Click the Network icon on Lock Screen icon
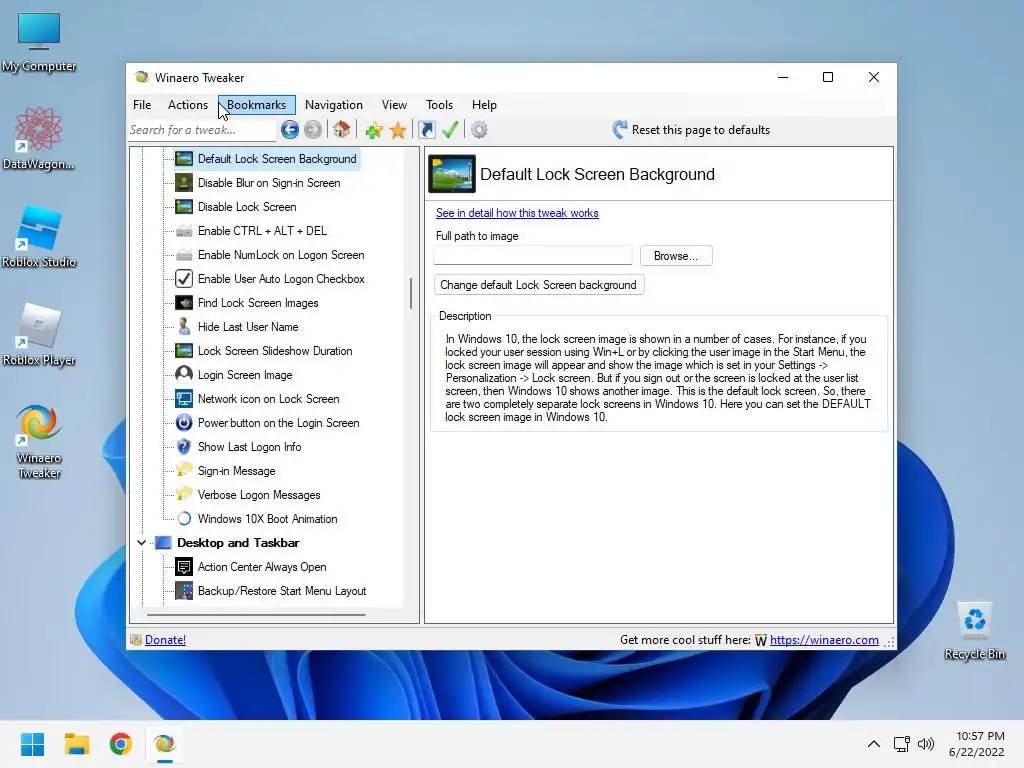1024x768 pixels. coord(184,399)
